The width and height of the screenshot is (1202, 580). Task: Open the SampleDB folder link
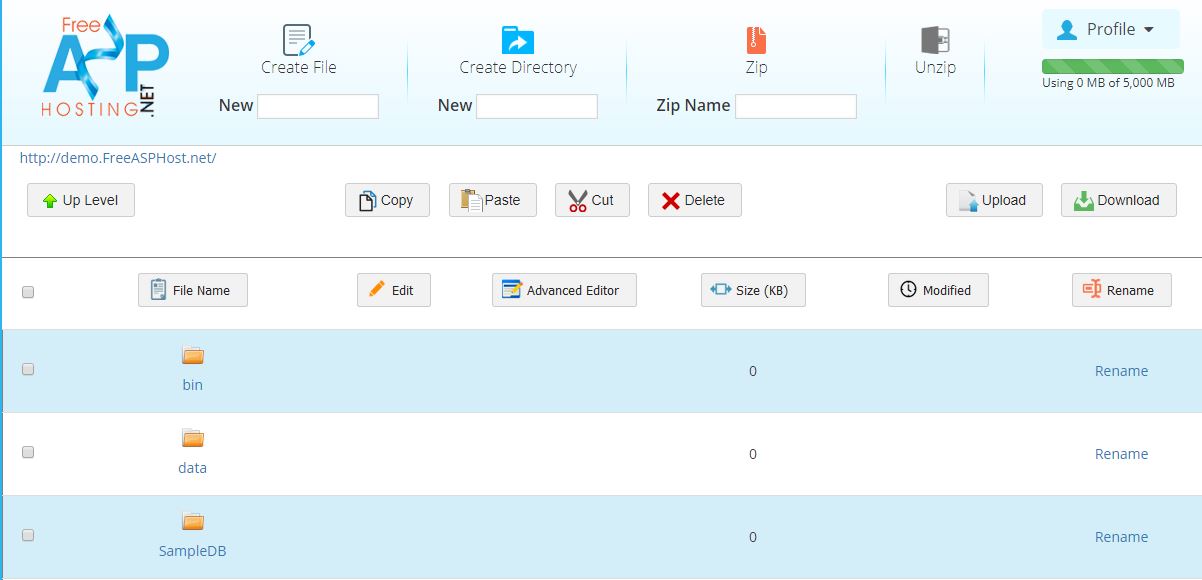pyautogui.click(x=193, y=551)
